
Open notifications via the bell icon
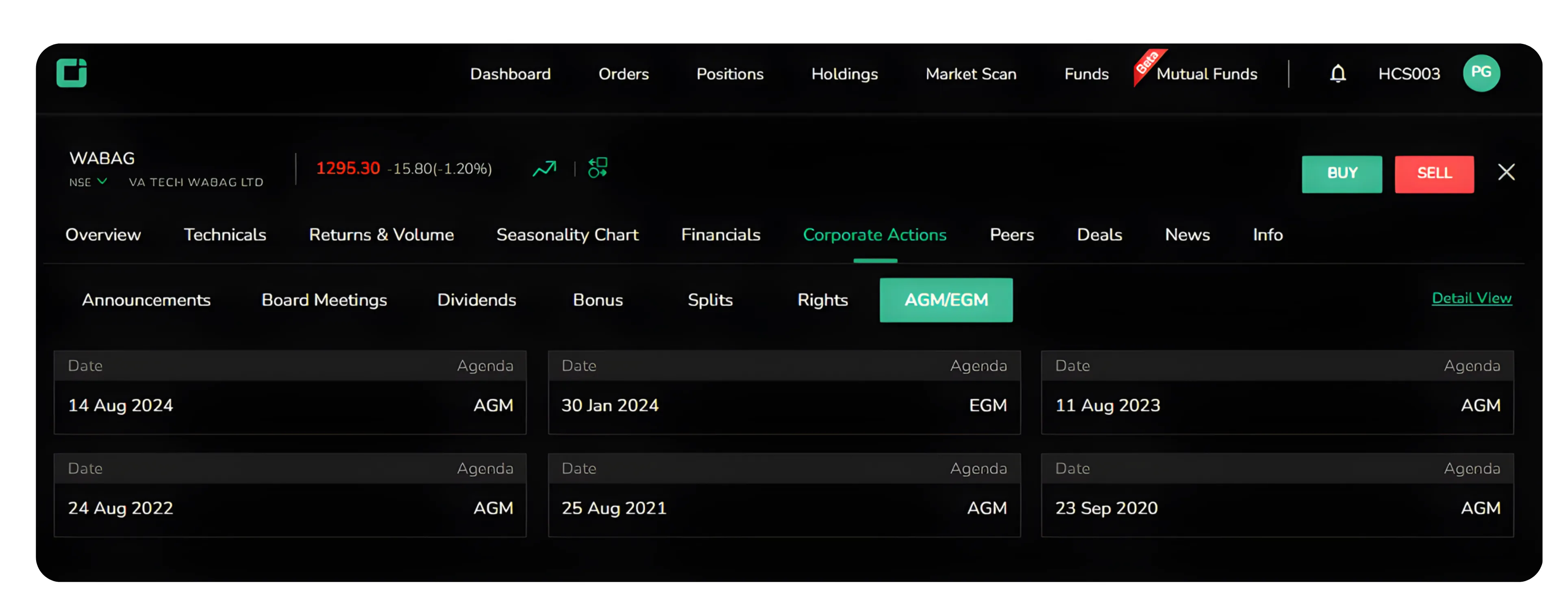[x=1338, y=73]
